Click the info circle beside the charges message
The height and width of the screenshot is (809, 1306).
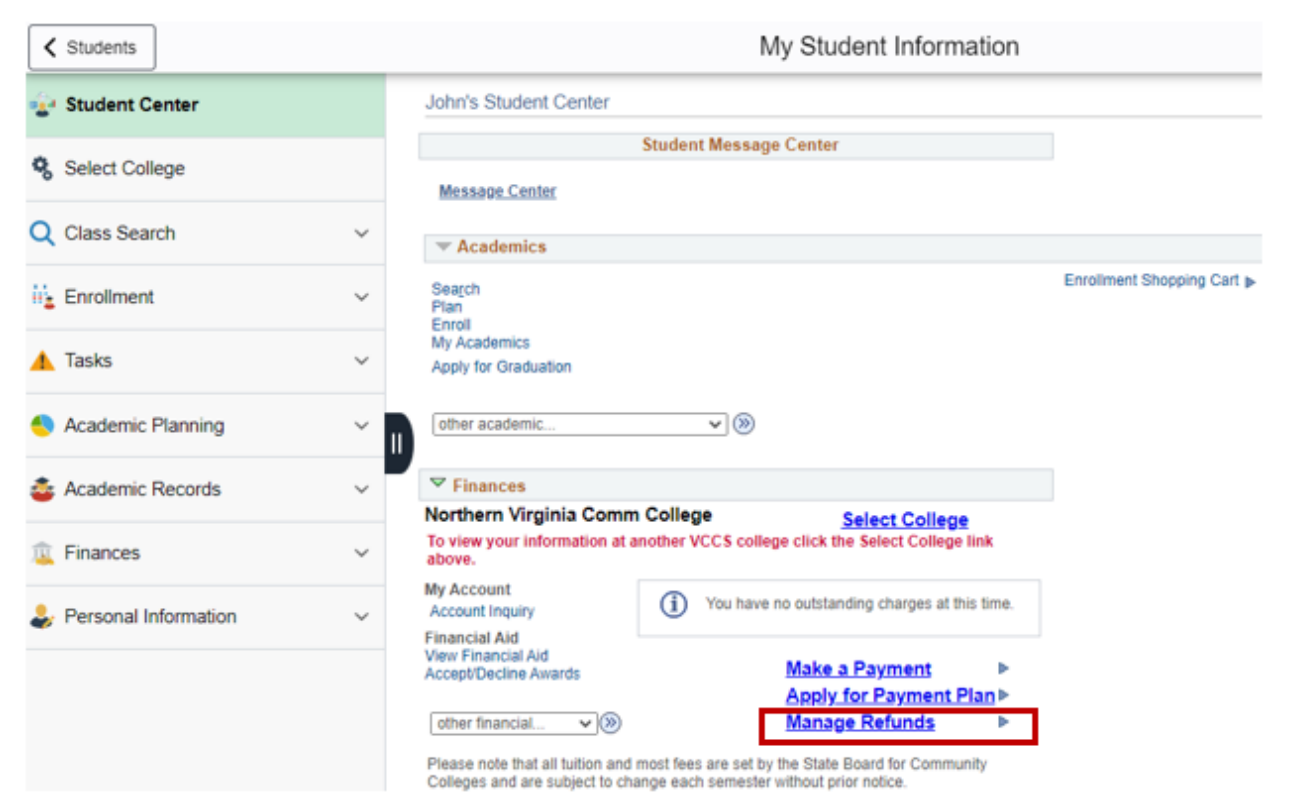tap(672, 603)
